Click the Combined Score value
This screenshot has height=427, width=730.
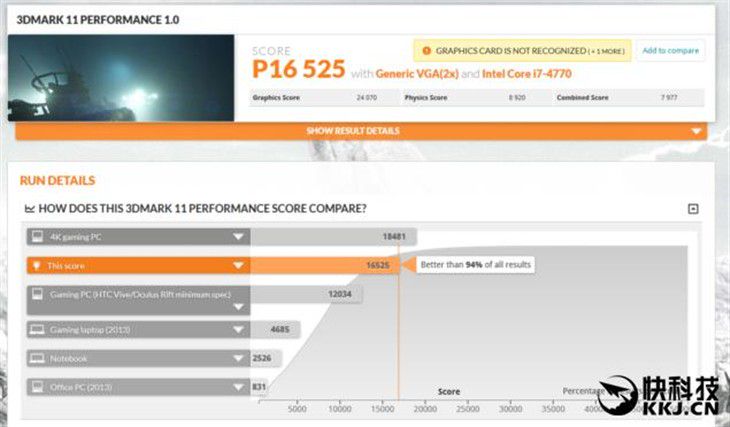669,98
